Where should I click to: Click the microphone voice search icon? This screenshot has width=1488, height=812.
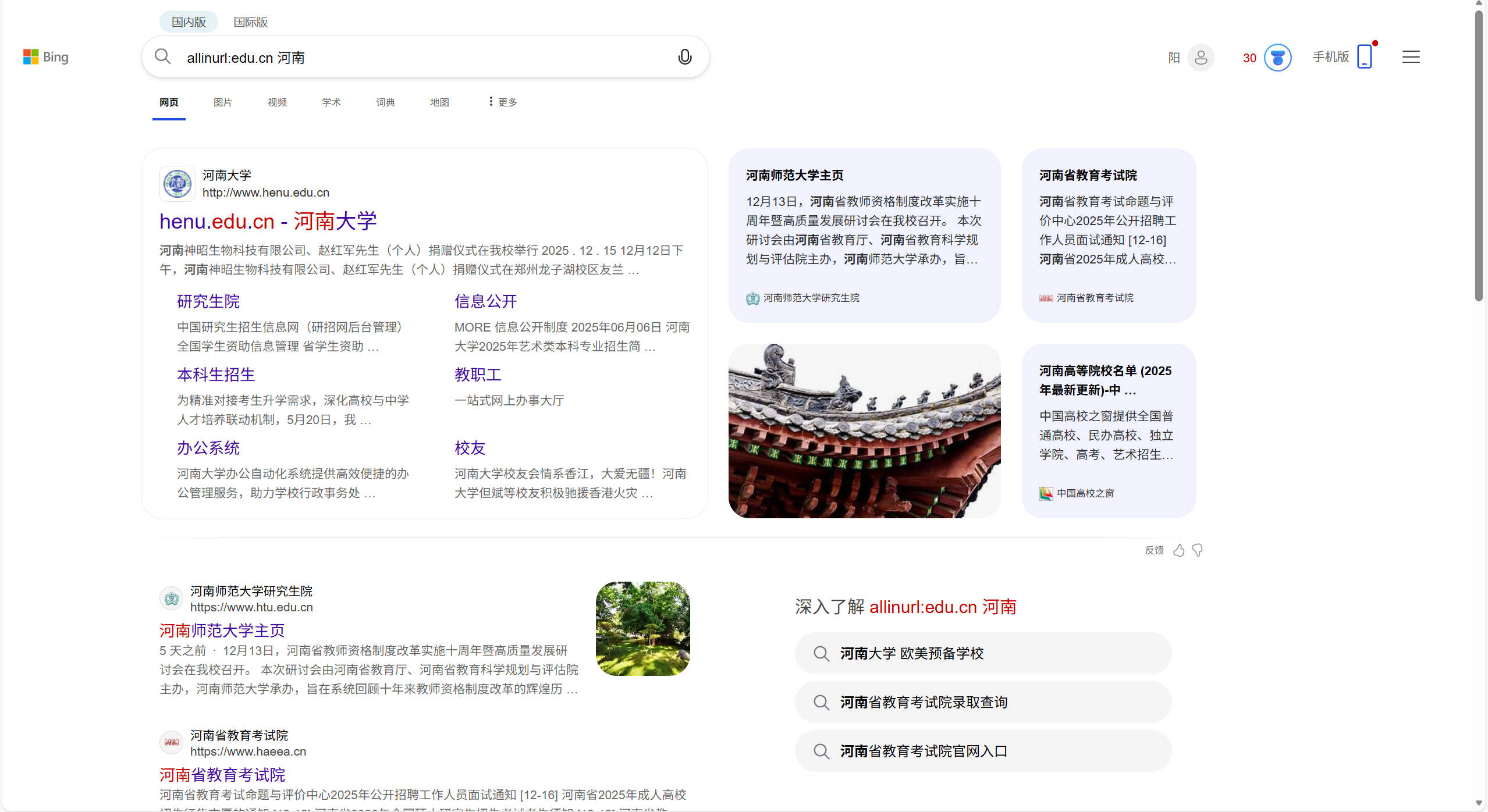684,57
